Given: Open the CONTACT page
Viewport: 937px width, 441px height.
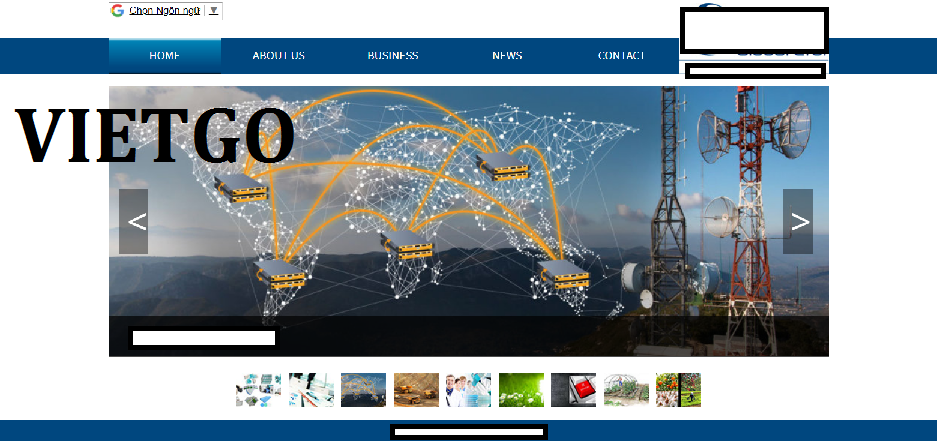Looking at the screenshot, I should 621,56.
